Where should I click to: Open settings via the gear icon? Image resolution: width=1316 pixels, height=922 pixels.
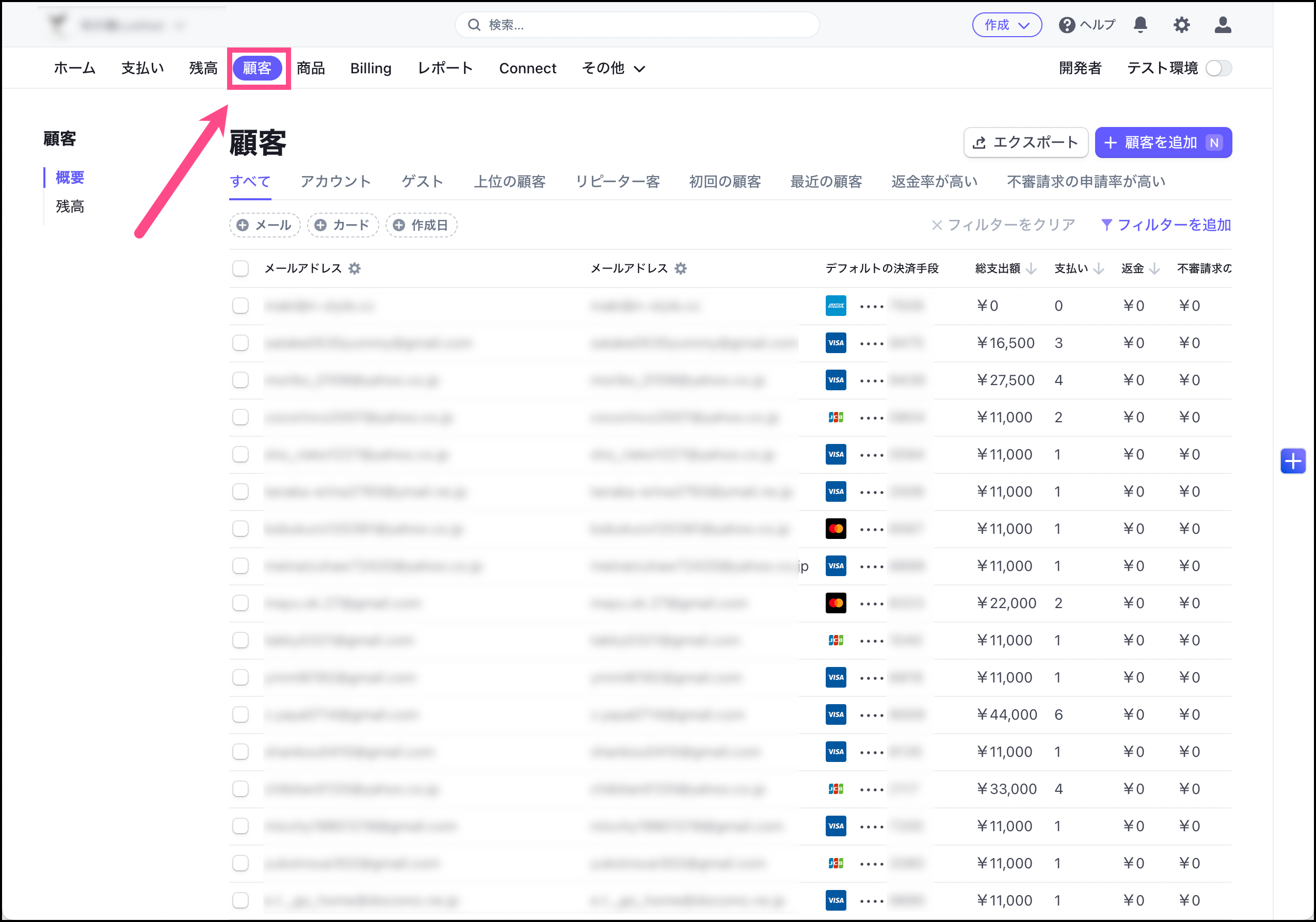coord(1181,25)
